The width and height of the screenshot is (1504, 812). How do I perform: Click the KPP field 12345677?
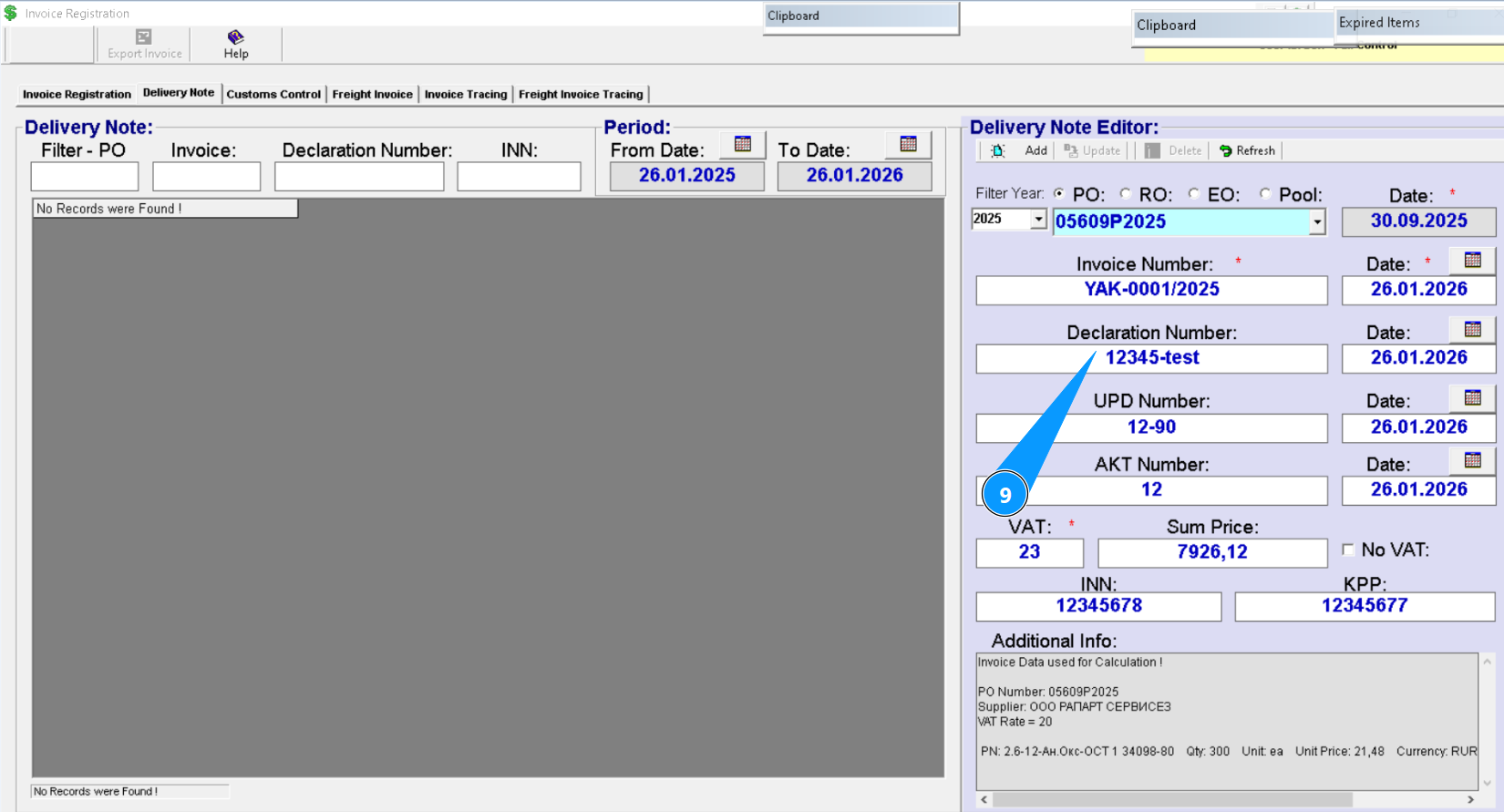(1365, 606)
